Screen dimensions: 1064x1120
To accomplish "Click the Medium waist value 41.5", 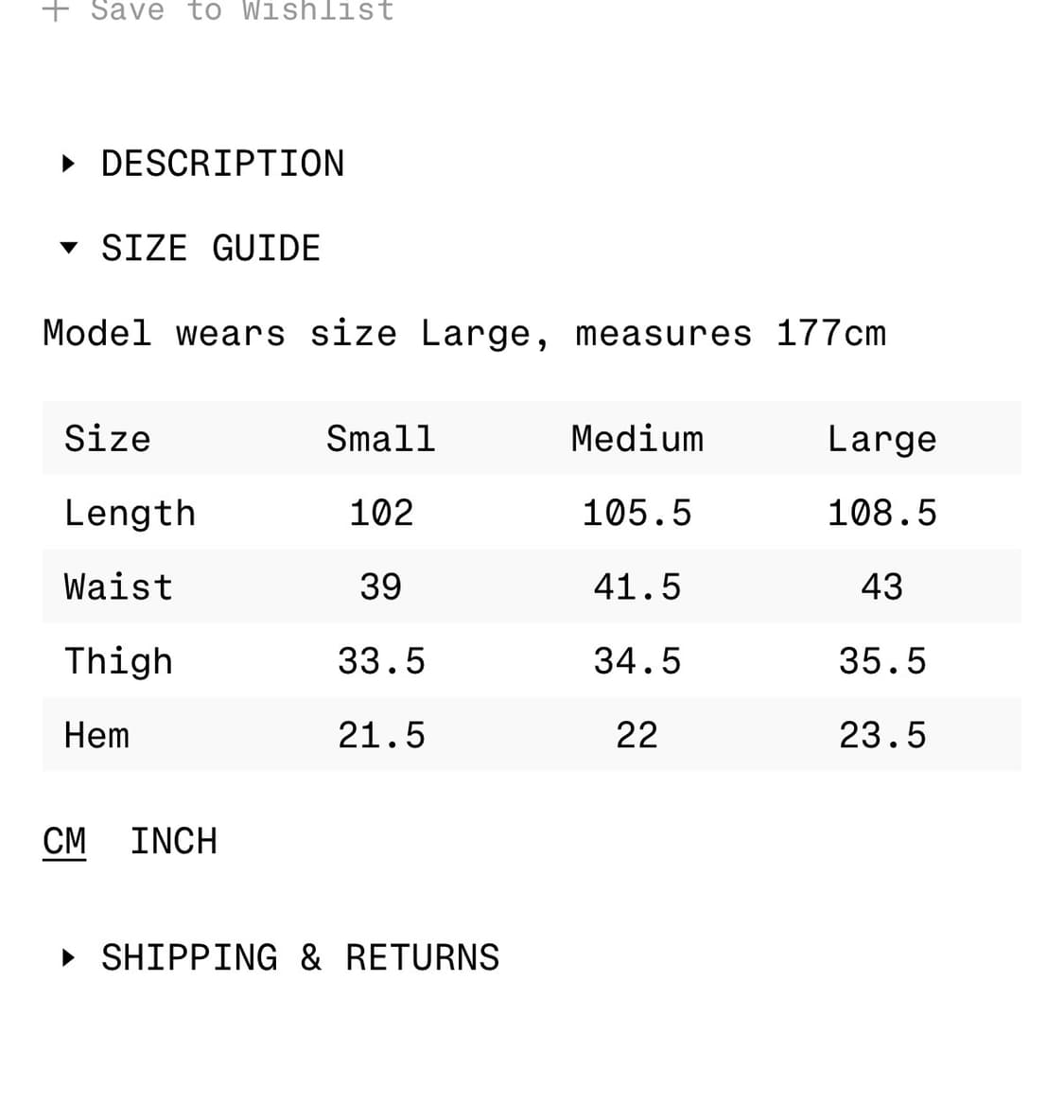I will (x=637, y=586).
